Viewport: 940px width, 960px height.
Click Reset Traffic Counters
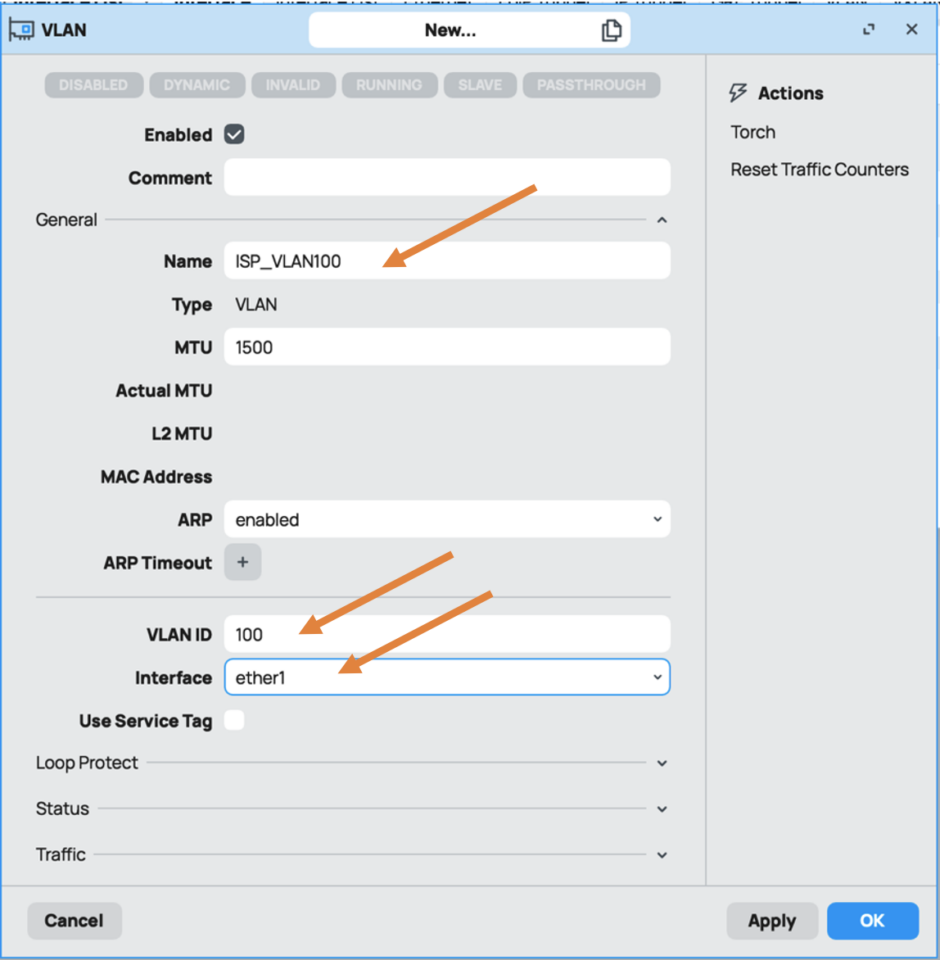click(819, 169)
